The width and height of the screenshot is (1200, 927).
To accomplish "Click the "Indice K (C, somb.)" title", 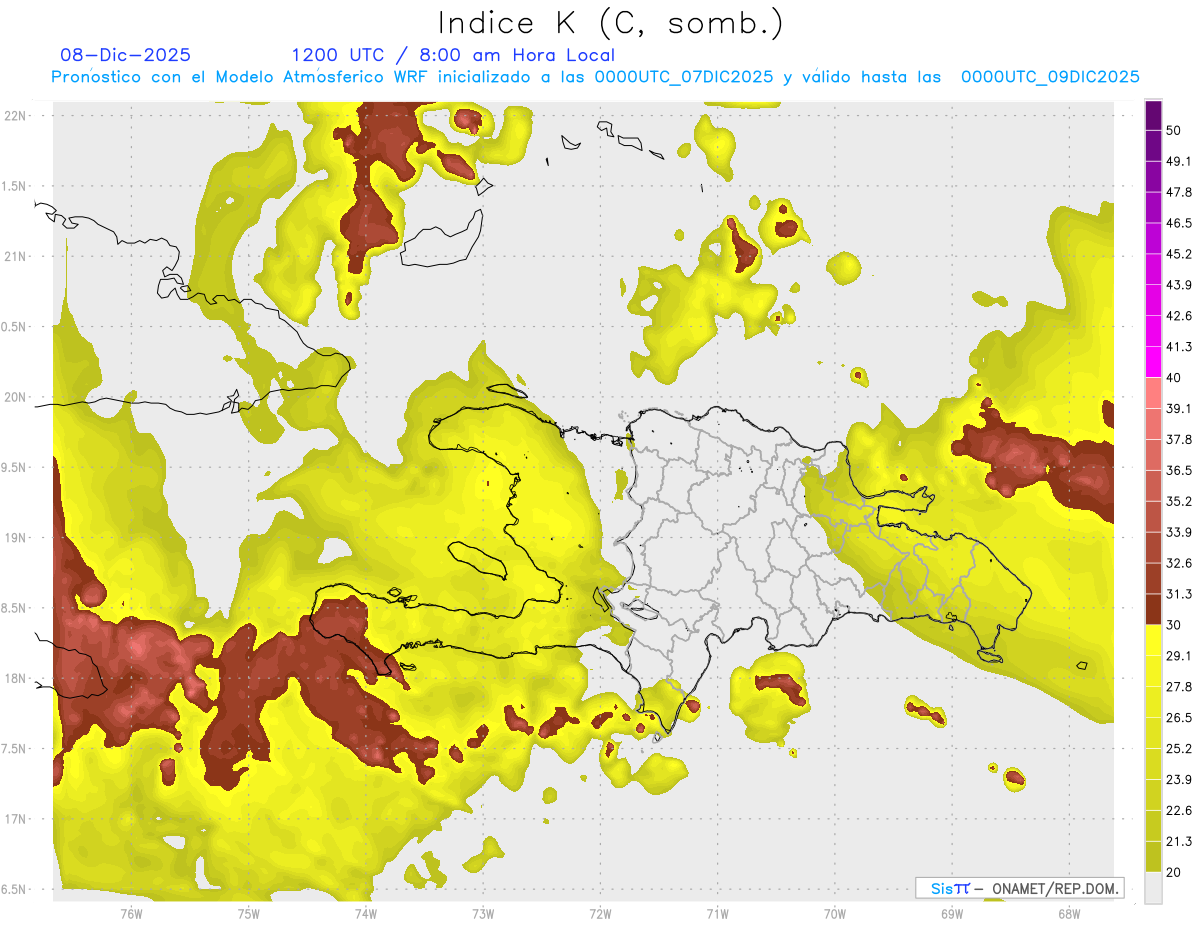I will click(x=611, y=24).
